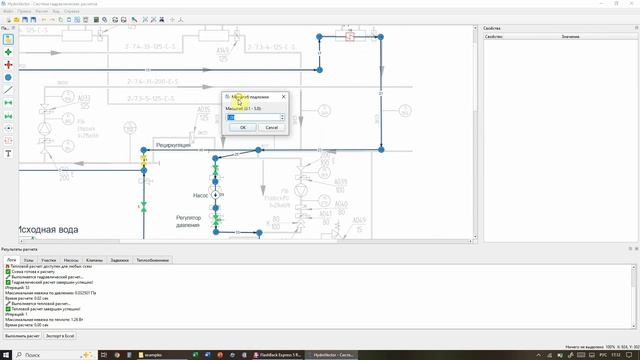Click the Регулятор давления label

pyautogui.click(x=189, y=221)
